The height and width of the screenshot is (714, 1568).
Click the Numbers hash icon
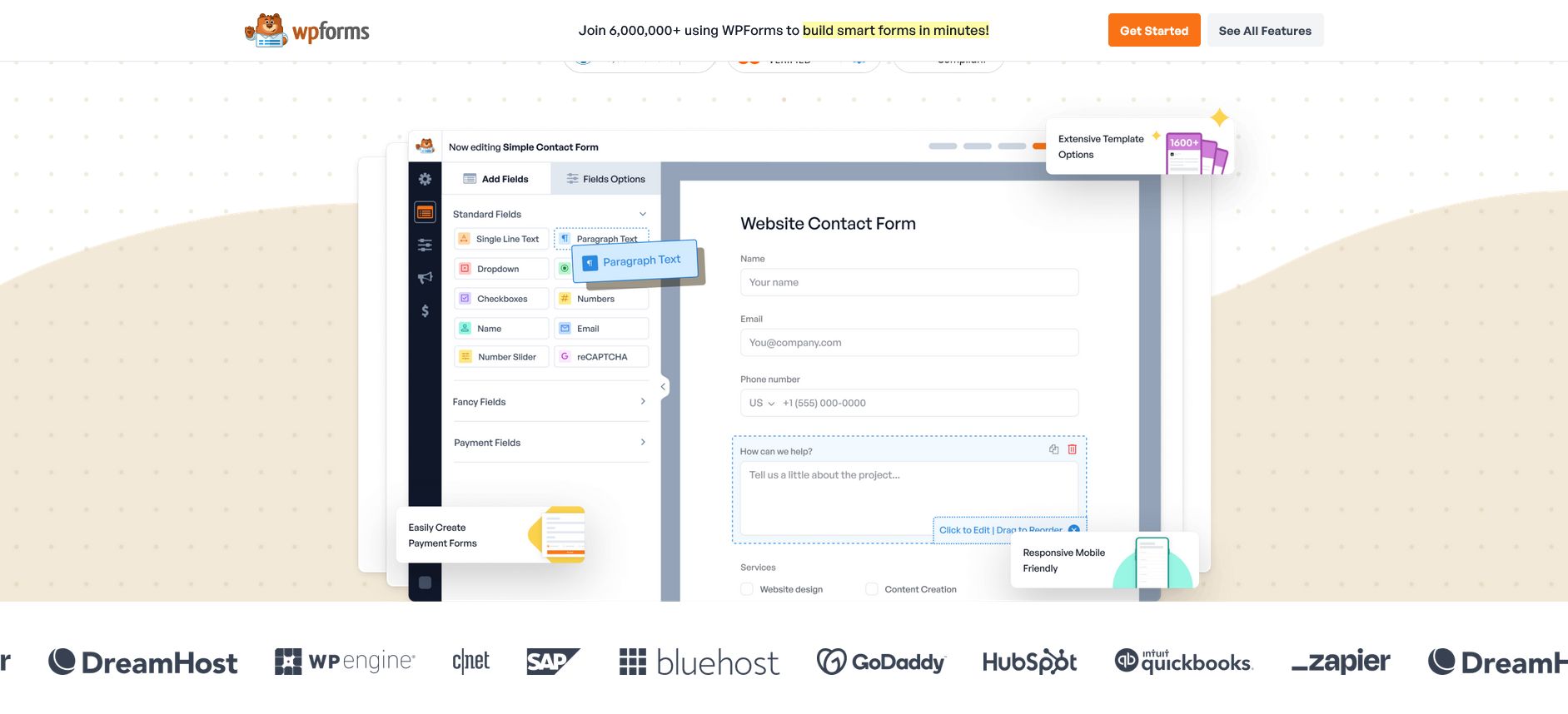(565, 299)
